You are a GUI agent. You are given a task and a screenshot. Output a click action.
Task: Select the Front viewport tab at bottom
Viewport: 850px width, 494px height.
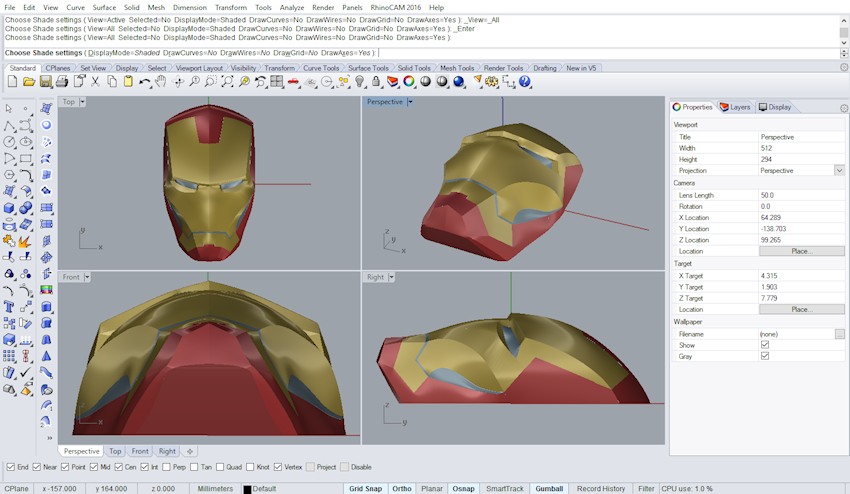point(139,451)
